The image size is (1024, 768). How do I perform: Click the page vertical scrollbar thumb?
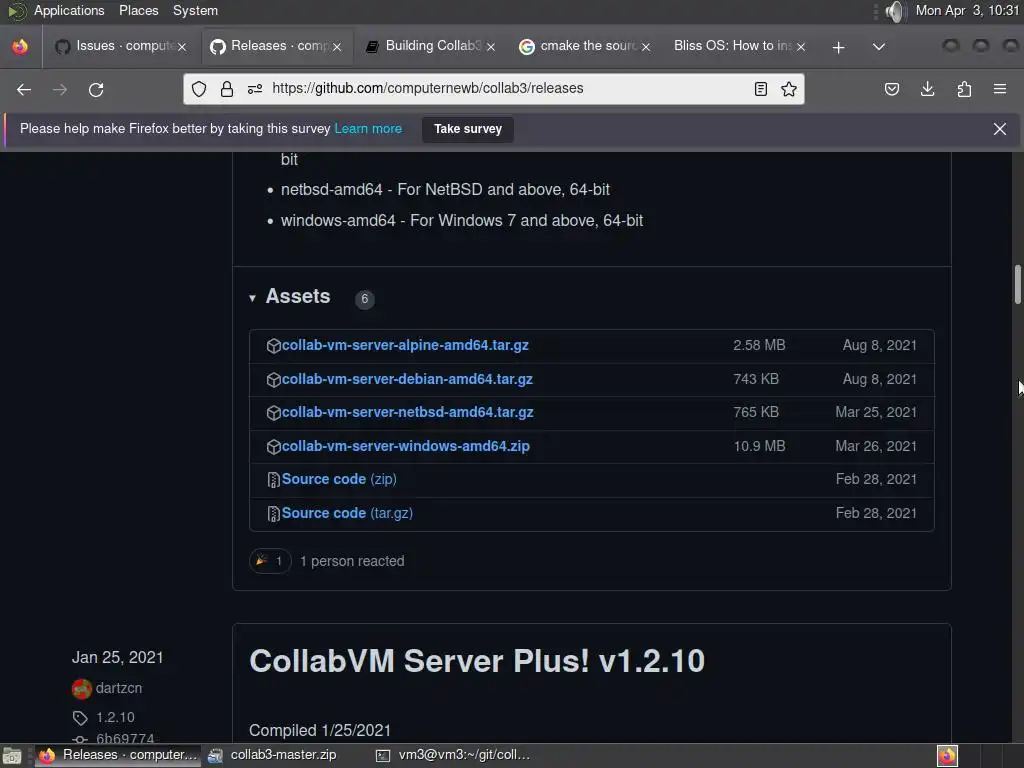[1017, 284]
